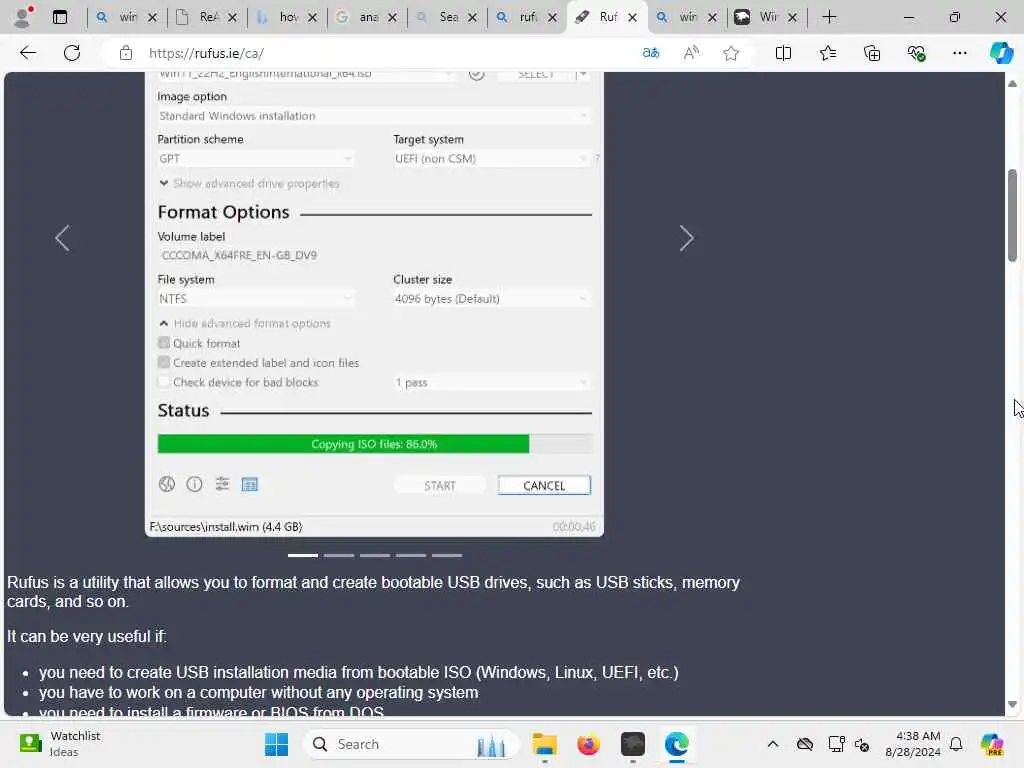Viewport: 1024px width, 768px height.
Task: Click the START button in Rufus
Action: (440, 485)
